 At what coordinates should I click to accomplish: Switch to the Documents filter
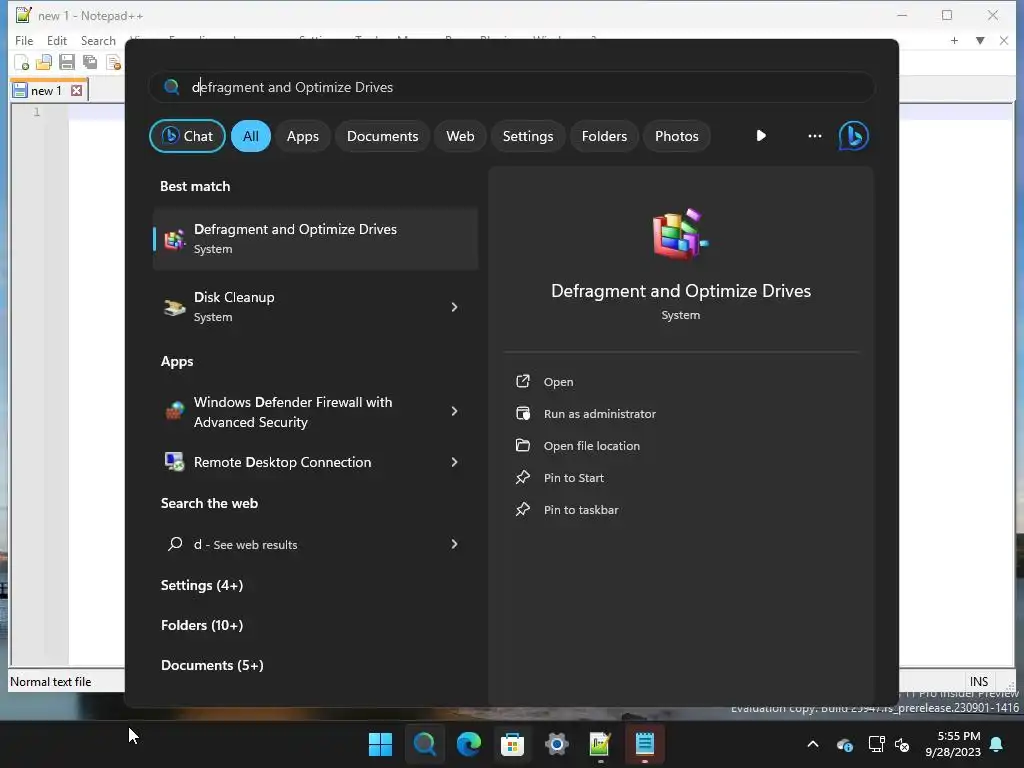click(382, 136)
